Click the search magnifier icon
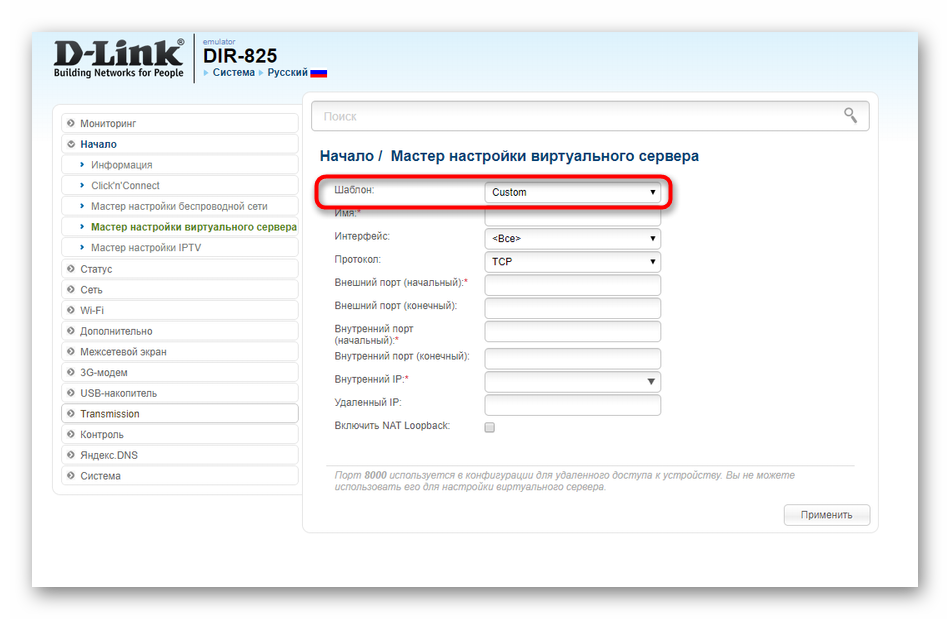This screenshot has width=950, height=619. [850, 116]
